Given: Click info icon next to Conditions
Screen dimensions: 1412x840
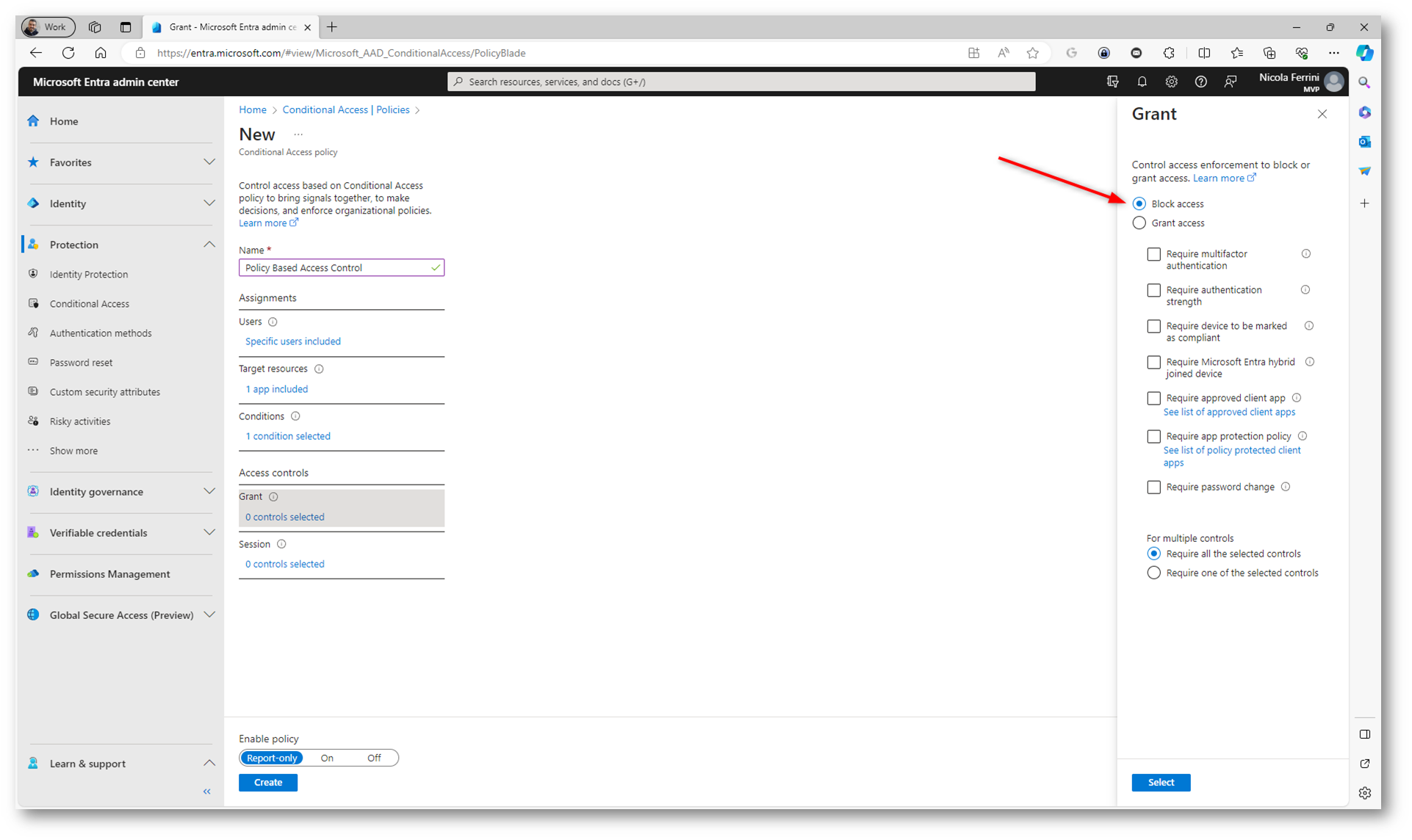Looking at the screenshot, I should [295, 416].
